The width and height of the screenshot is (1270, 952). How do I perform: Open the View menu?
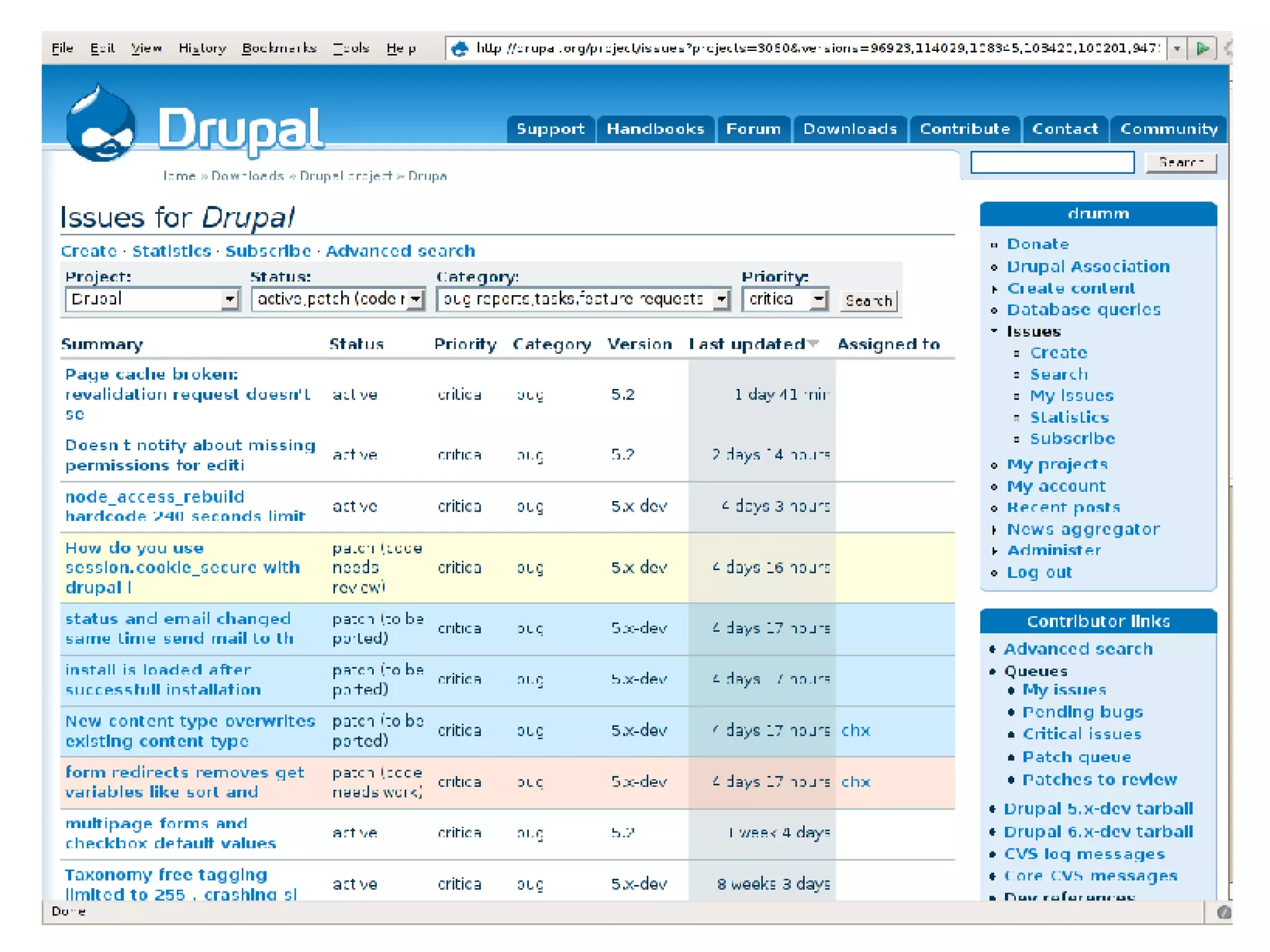(x=146, y=48)
